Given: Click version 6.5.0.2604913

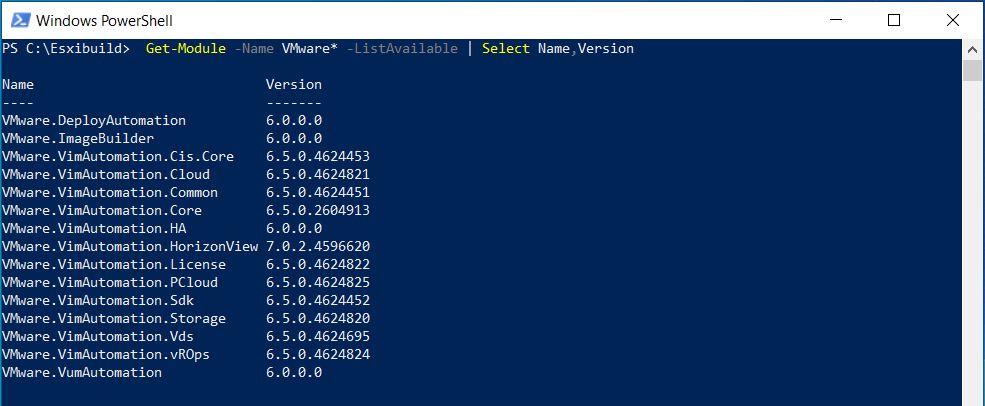Looking at the screenshot, I should click(x=318, y=211).
